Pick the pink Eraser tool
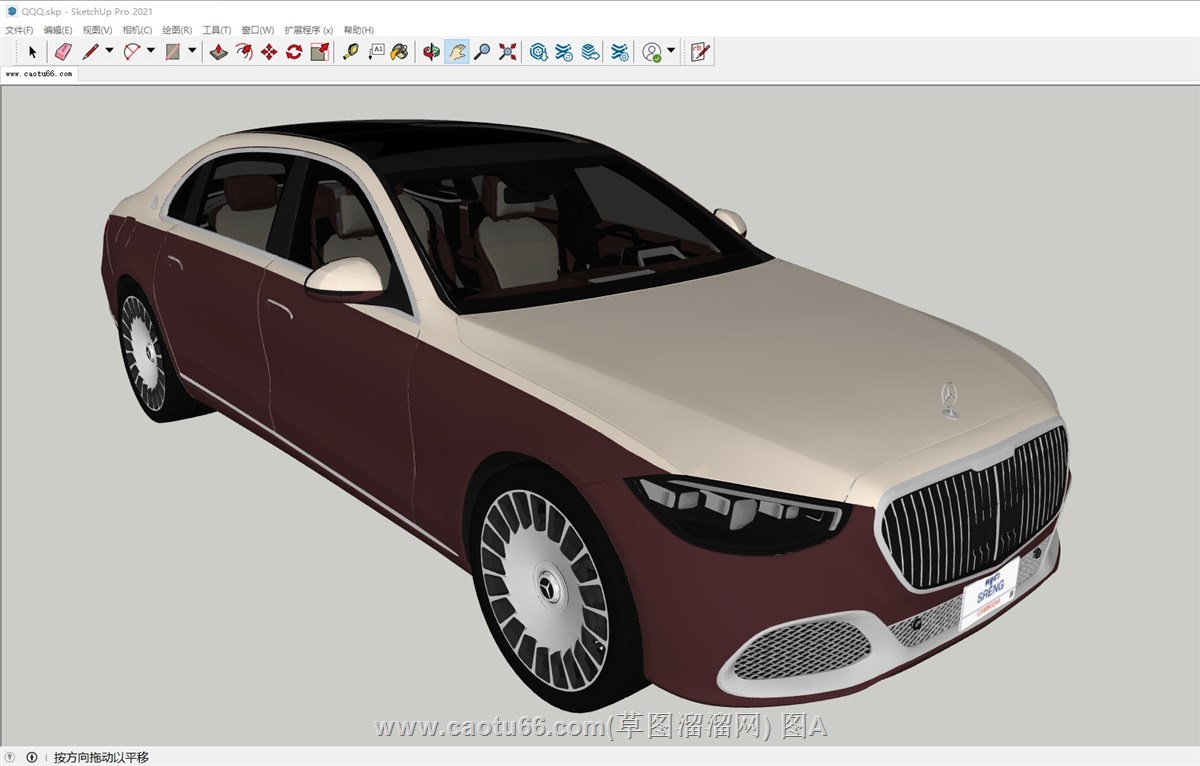1200x766 pixels. tap(63, 52)
